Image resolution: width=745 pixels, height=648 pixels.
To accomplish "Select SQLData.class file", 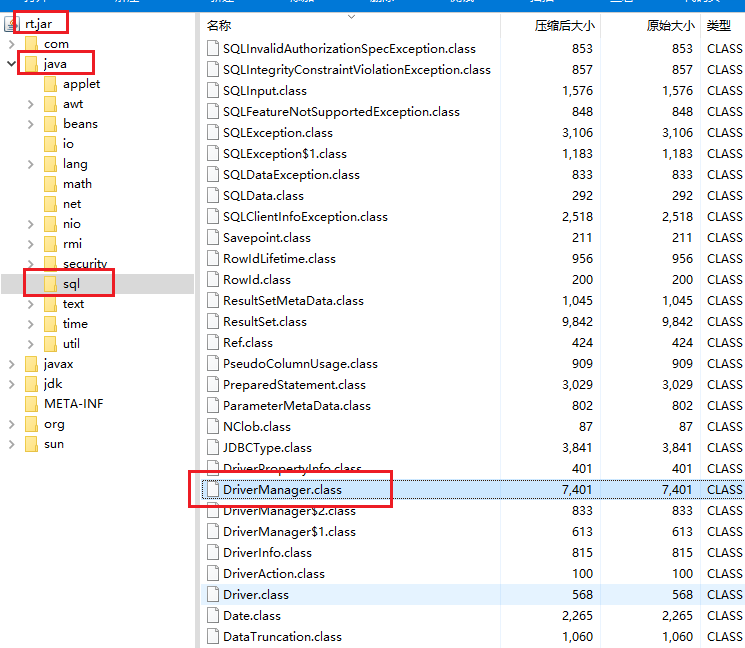I will 263,196.
